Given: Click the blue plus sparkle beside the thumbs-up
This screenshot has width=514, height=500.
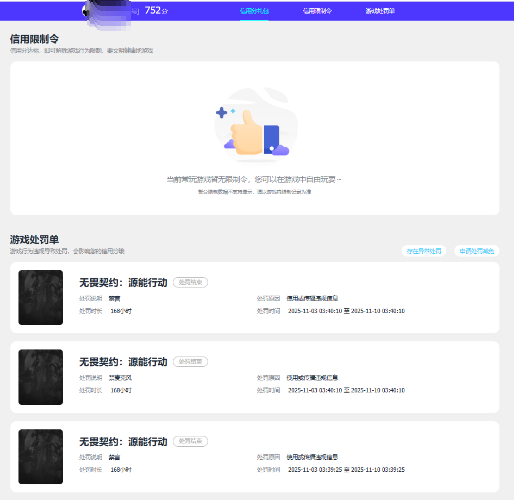Looking at the screenshot, I should (221, 113).
